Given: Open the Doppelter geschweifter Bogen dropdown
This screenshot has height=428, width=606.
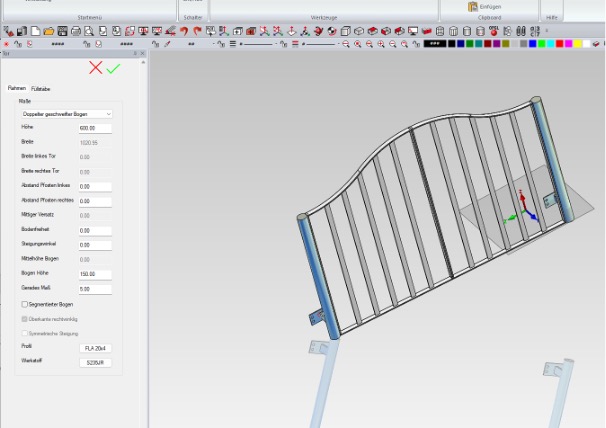Looking at the screenshot, I should pos(66,114).
